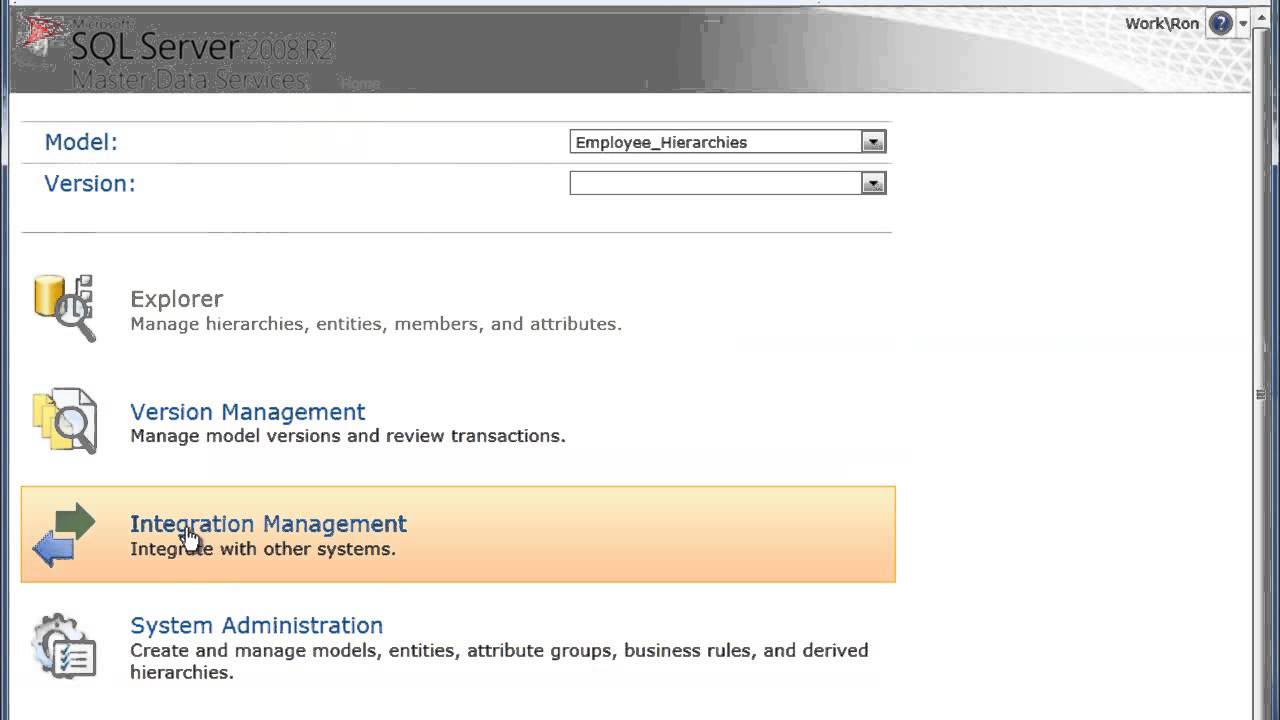Open the Explorer database magnifier icon
The image size is (1280, 720).
[65, 308]
